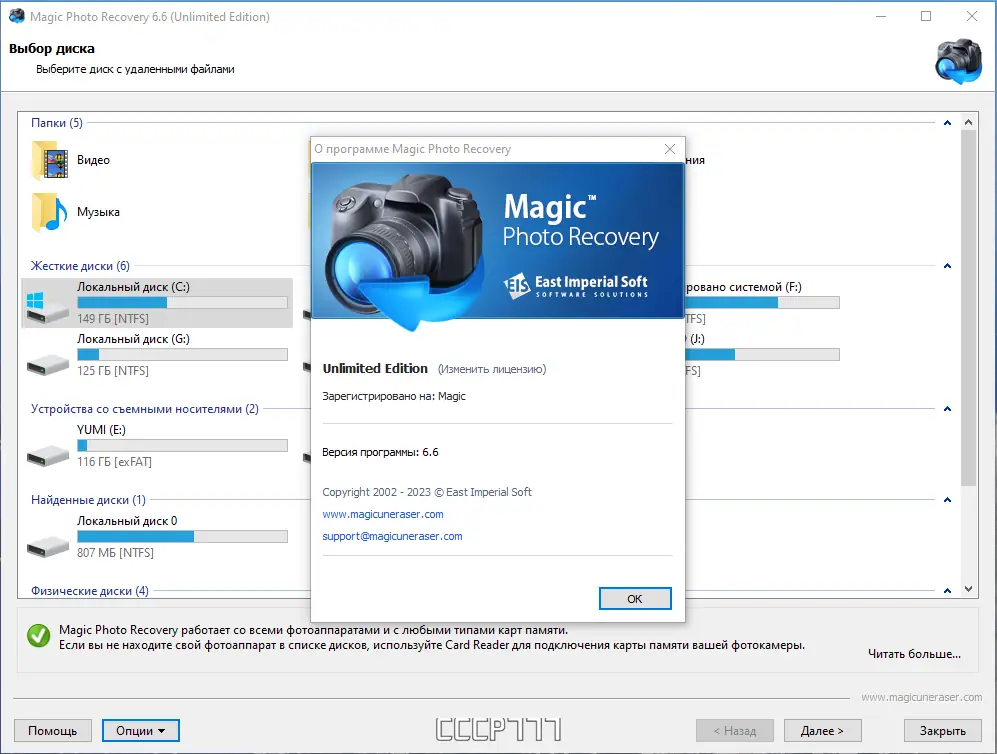Image resolution: width=997 pixels, height=754 pixels.
Task: Click Версия программы: 6.6 text
Action: 380,452
